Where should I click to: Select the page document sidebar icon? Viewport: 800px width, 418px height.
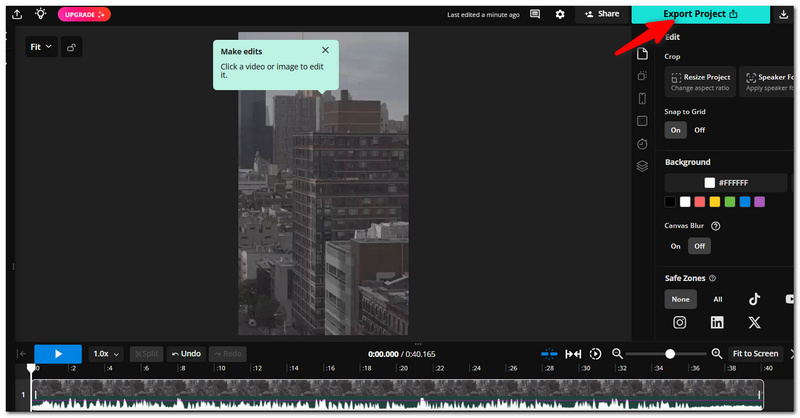pyautogui.click(x=642, y=53)
